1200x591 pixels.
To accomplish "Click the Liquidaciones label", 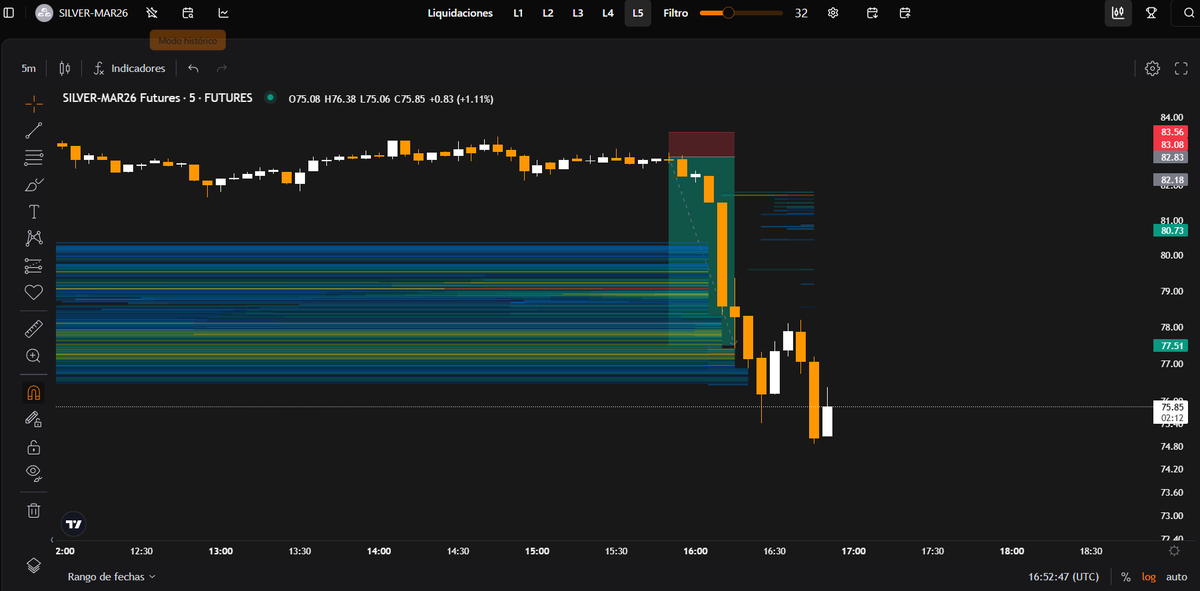I will click(460, 13).
